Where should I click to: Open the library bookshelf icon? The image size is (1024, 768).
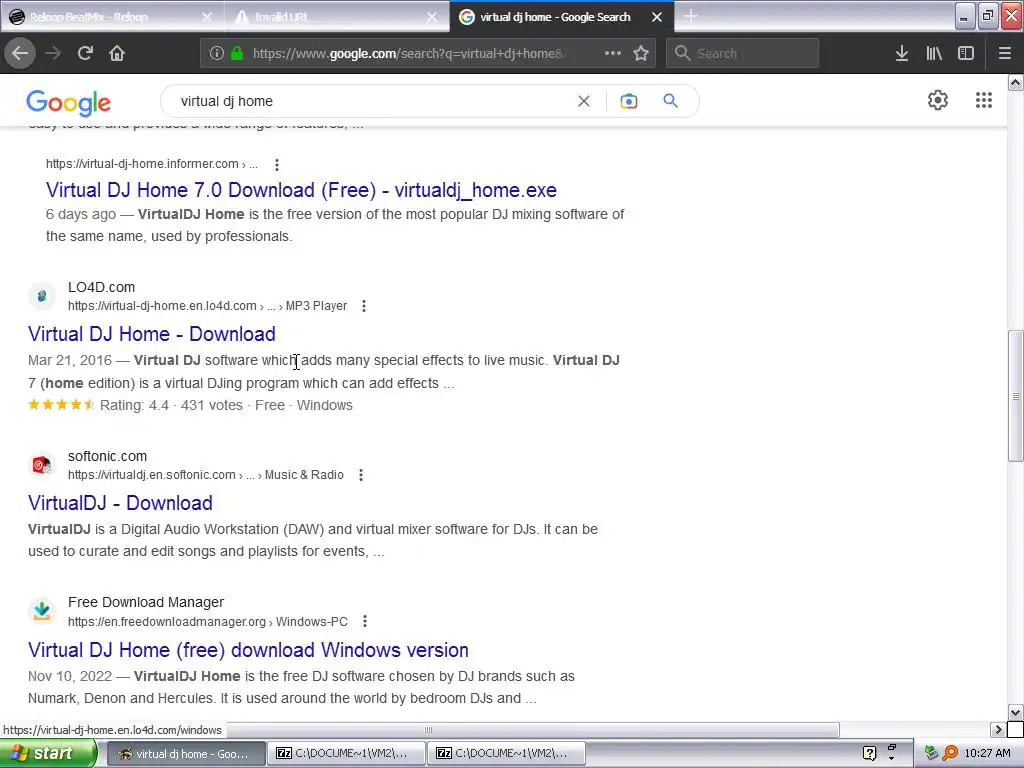point(934,54)
